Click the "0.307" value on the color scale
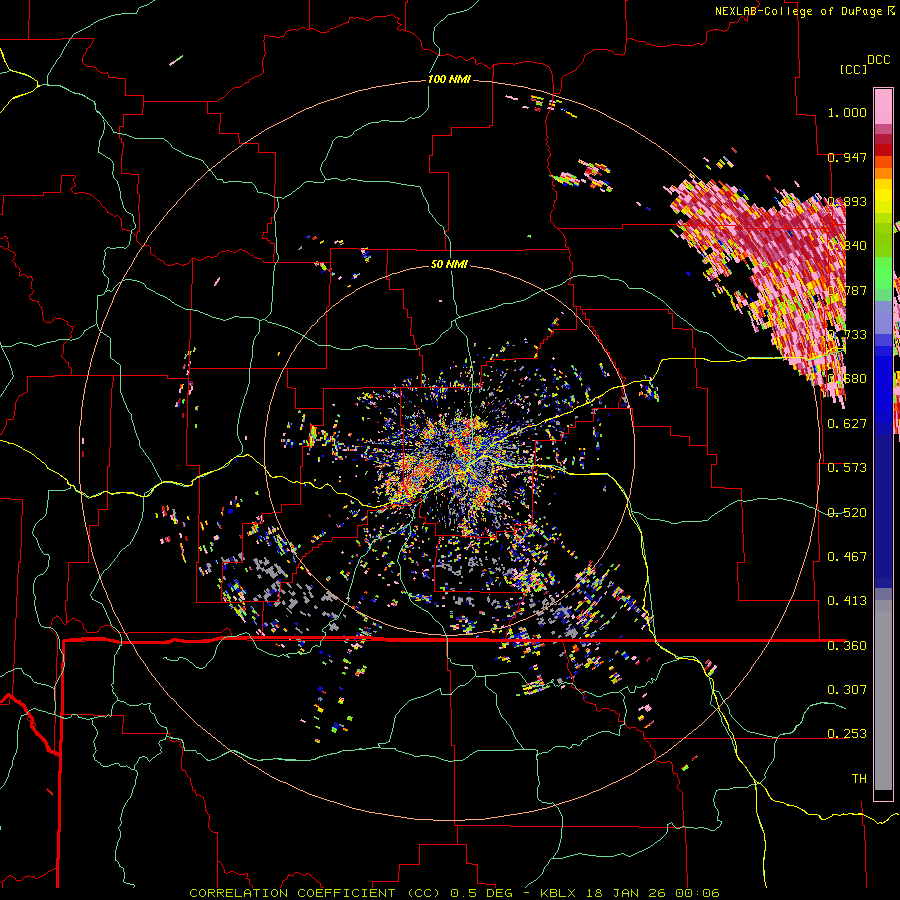This screenshot has height=900, width=900. [847, 690]
